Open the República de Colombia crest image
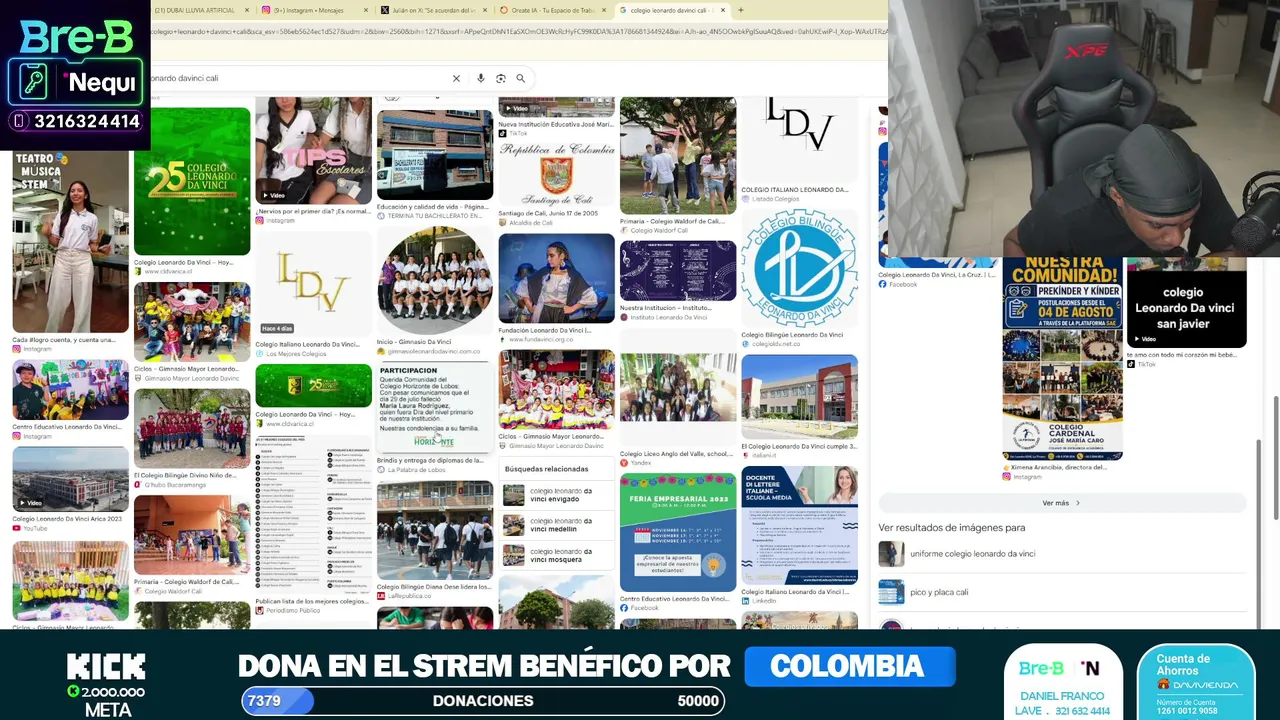Screen dimensions: 1280x720 pos(556,173)
